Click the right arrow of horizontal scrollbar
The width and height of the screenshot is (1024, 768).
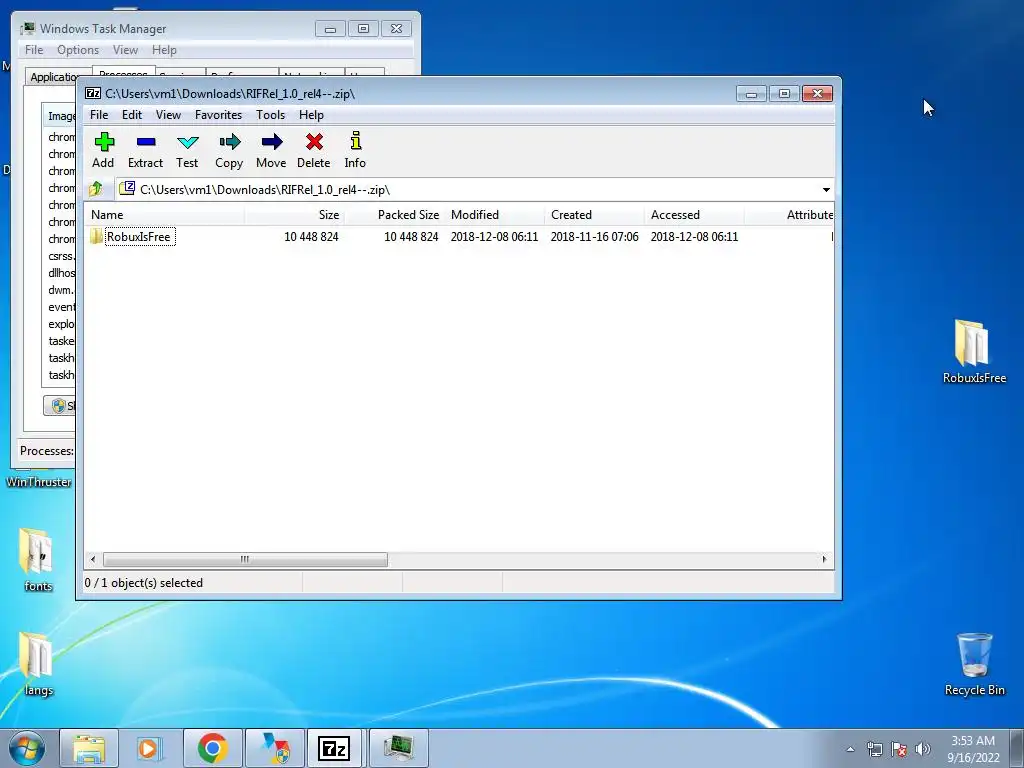[824, 560]
